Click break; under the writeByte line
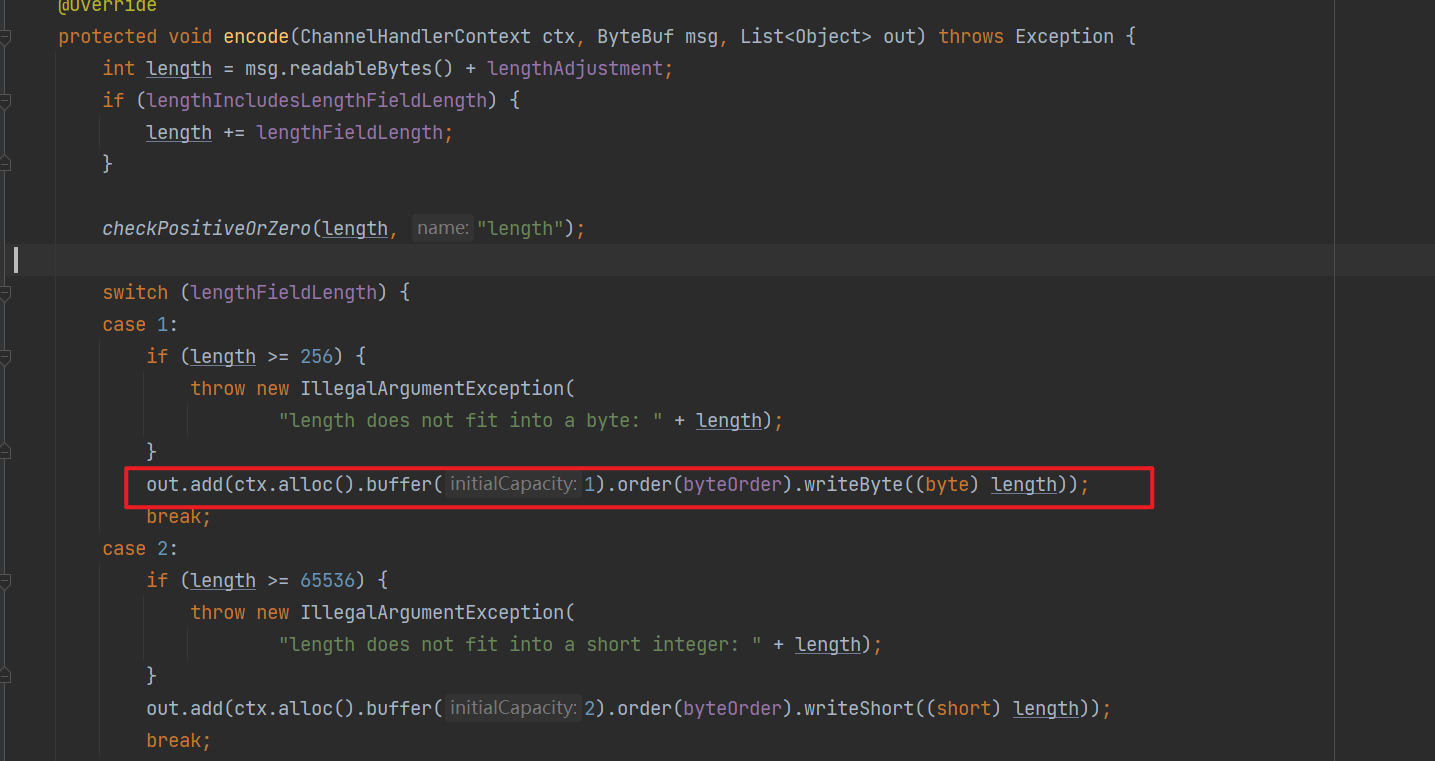 point(179,517)
